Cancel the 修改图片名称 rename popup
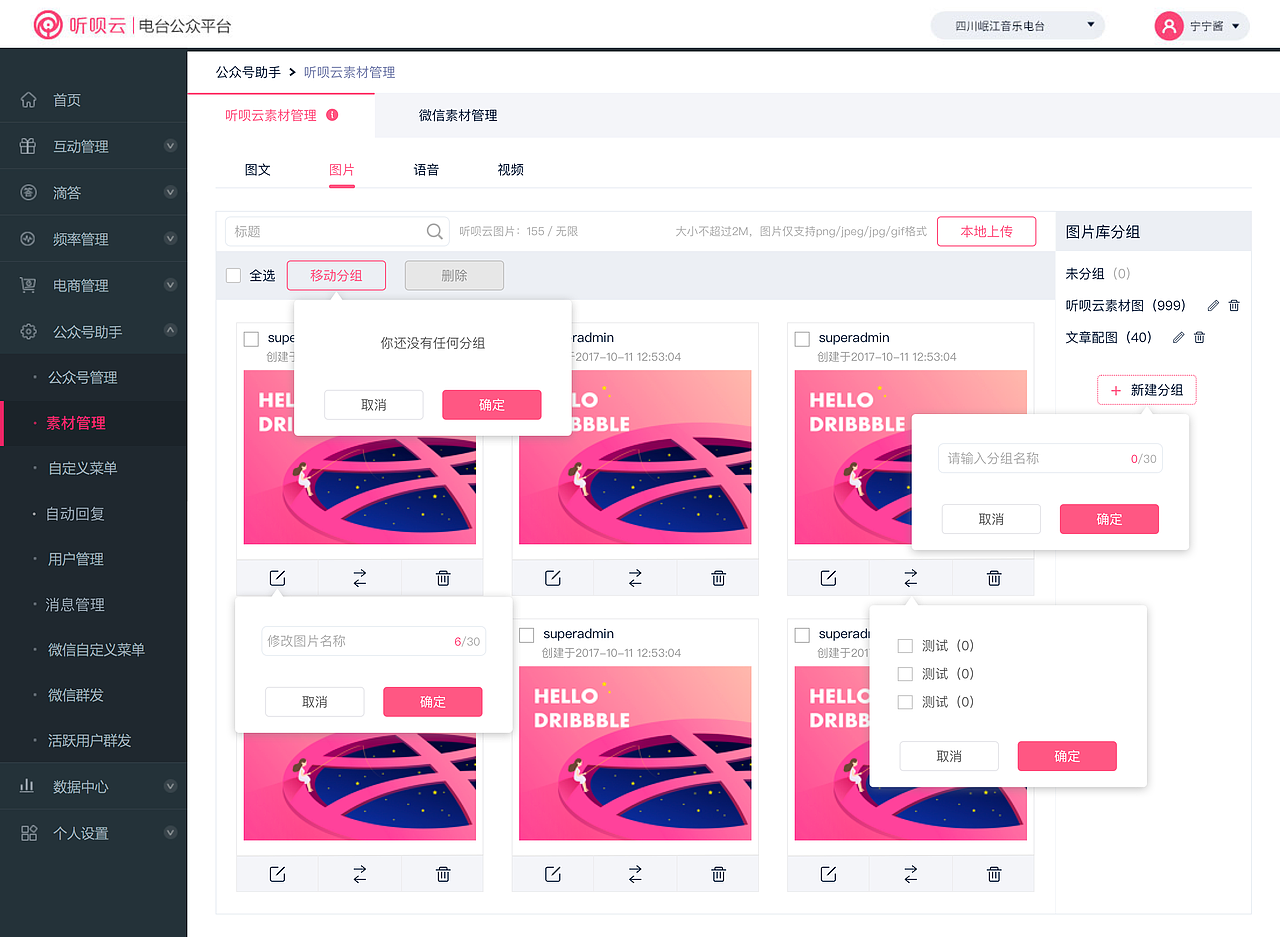 click(314, 702)
